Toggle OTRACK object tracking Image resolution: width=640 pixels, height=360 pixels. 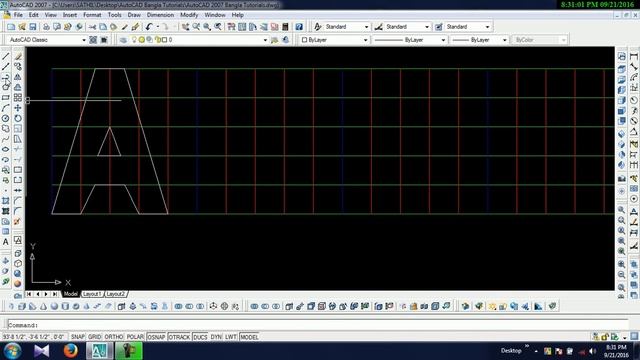coord(179,337)
